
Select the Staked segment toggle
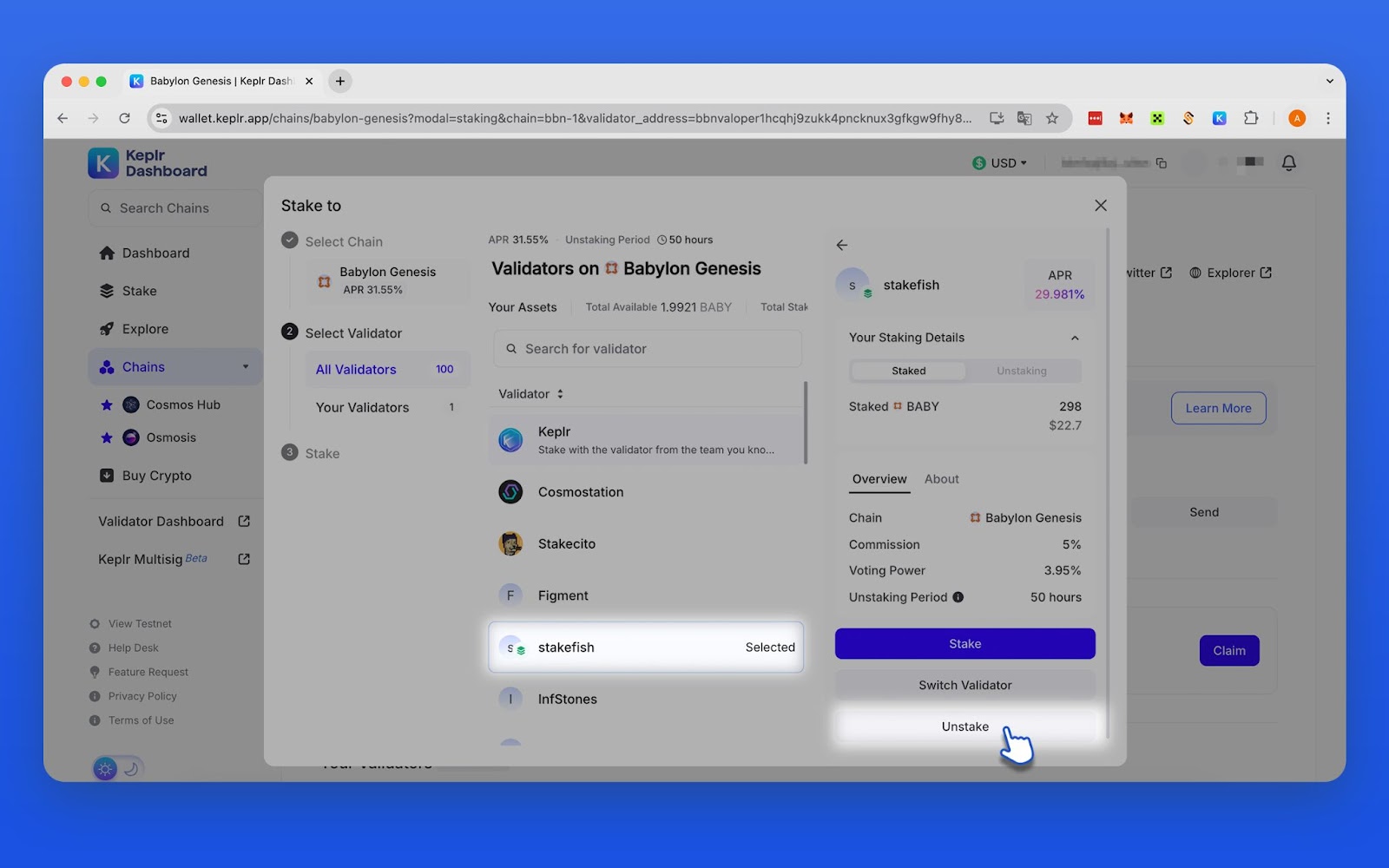coord(908,371)
